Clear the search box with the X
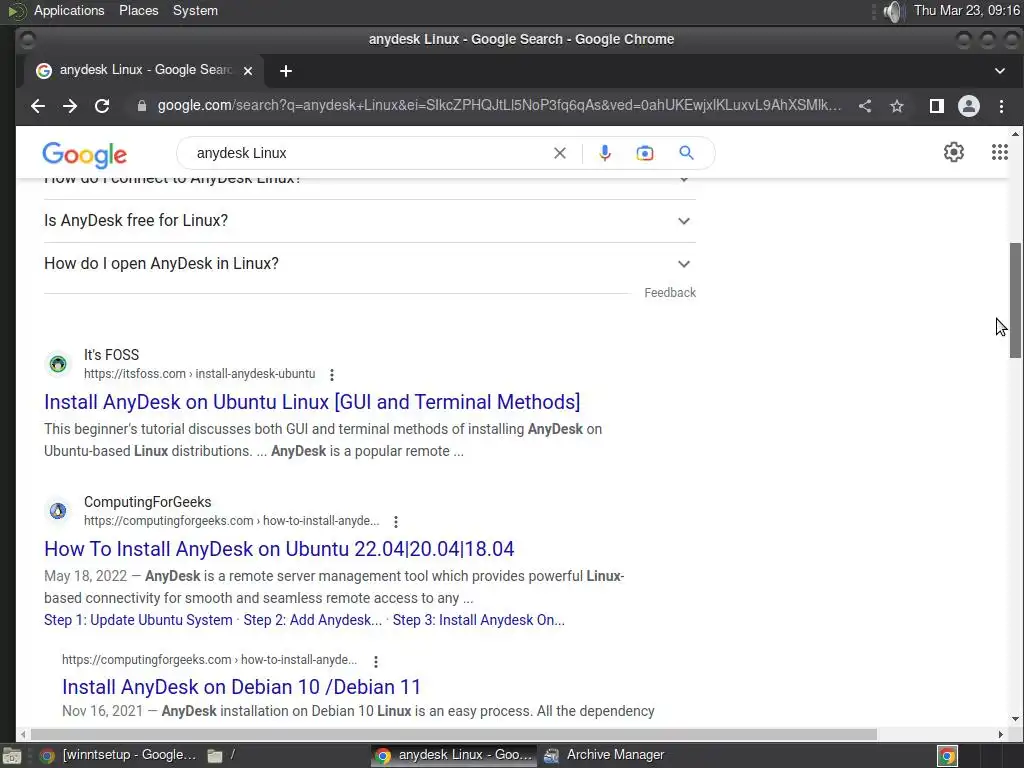Screen dimensions: 1024x768 [560, 153]
